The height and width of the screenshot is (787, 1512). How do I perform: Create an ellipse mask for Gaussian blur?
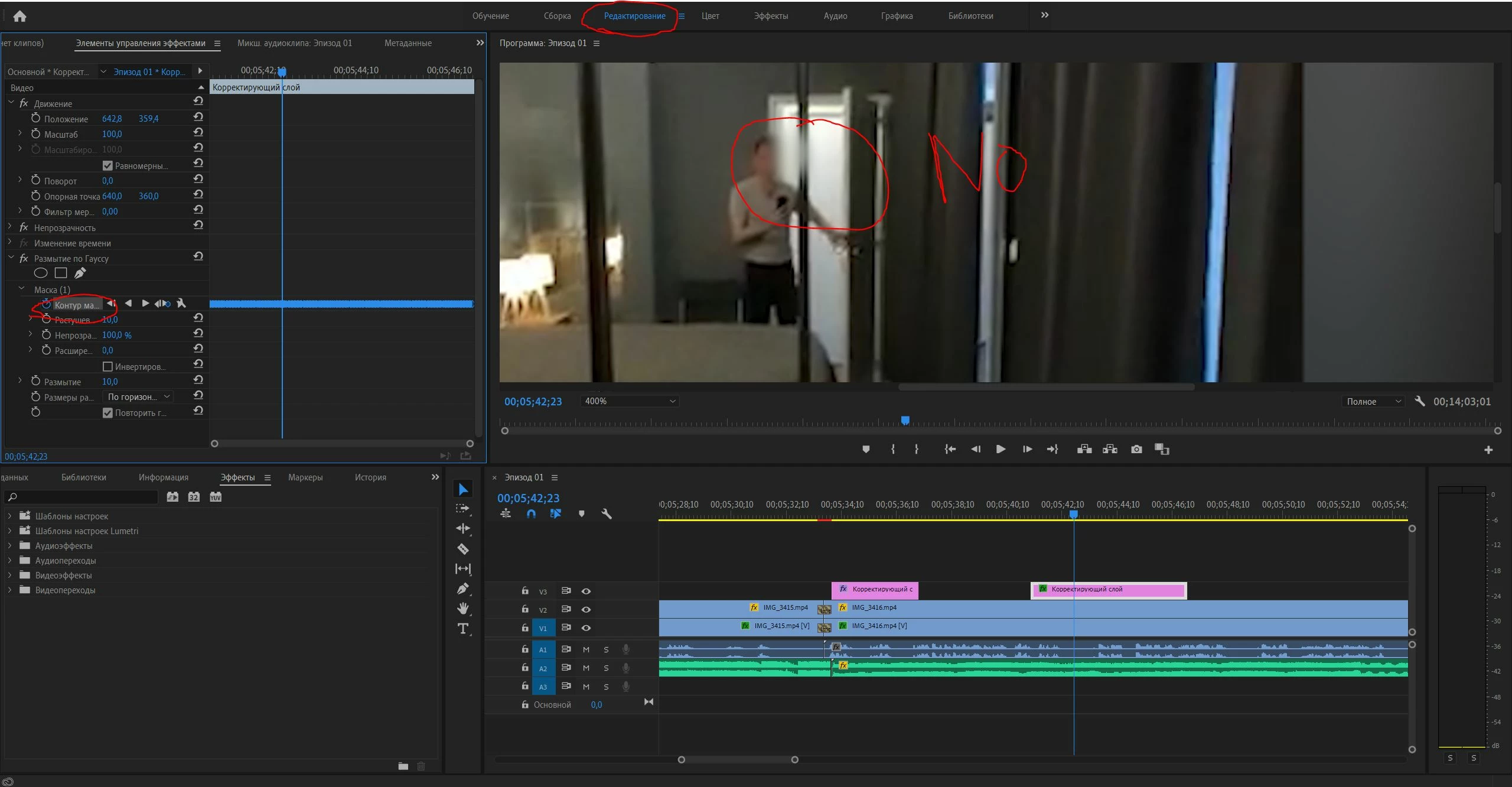tap(41, 273)
